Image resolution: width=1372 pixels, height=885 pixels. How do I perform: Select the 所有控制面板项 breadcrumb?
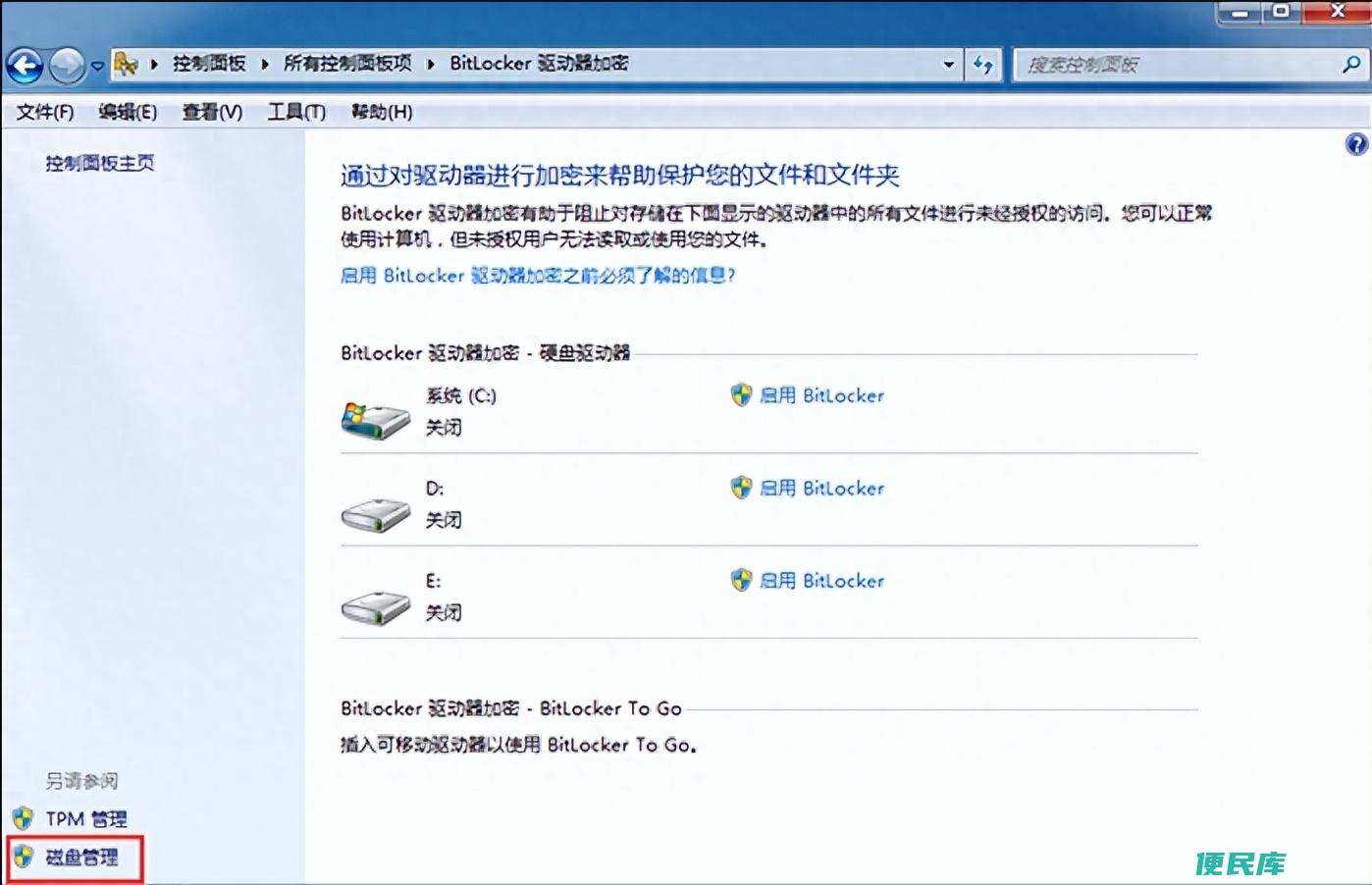tap(347, 64)
